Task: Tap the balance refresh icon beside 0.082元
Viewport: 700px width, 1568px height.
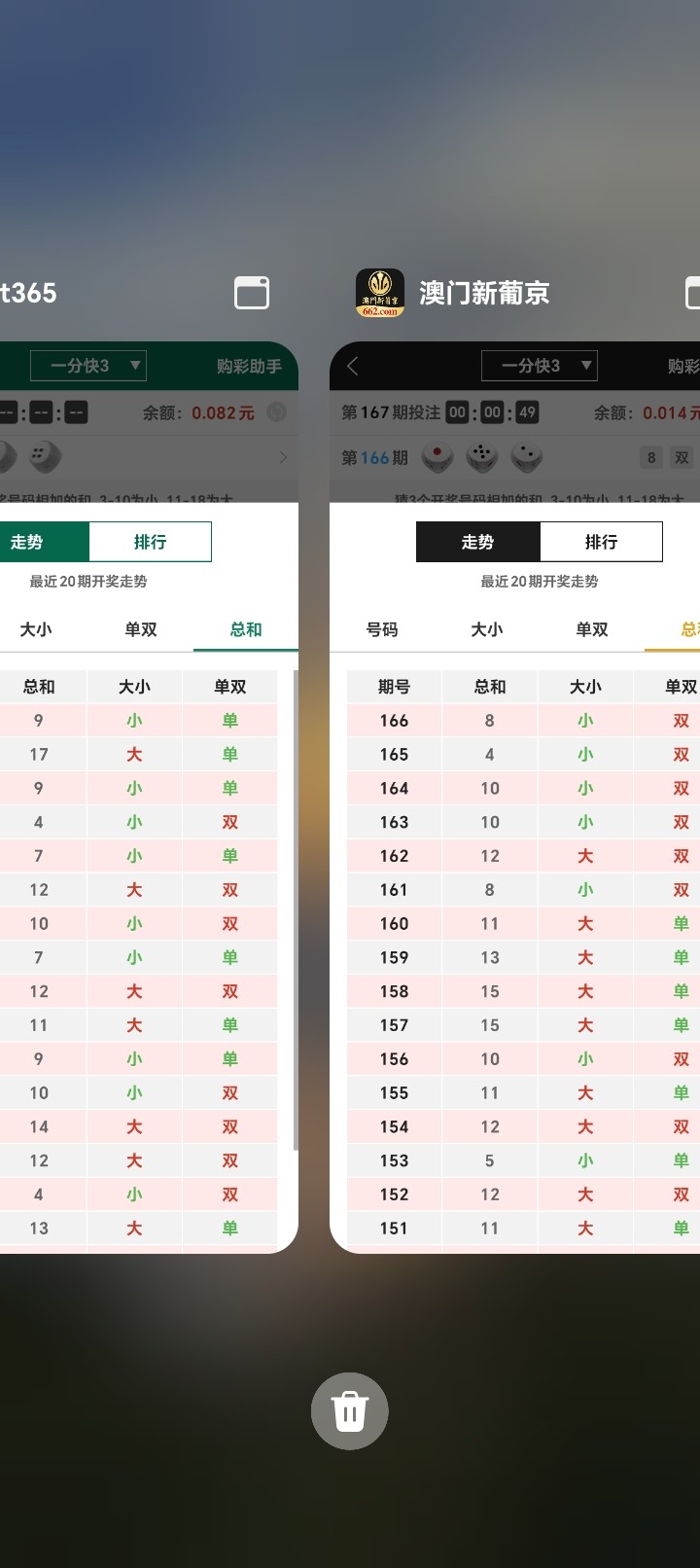Action: [x=277, y=412]
